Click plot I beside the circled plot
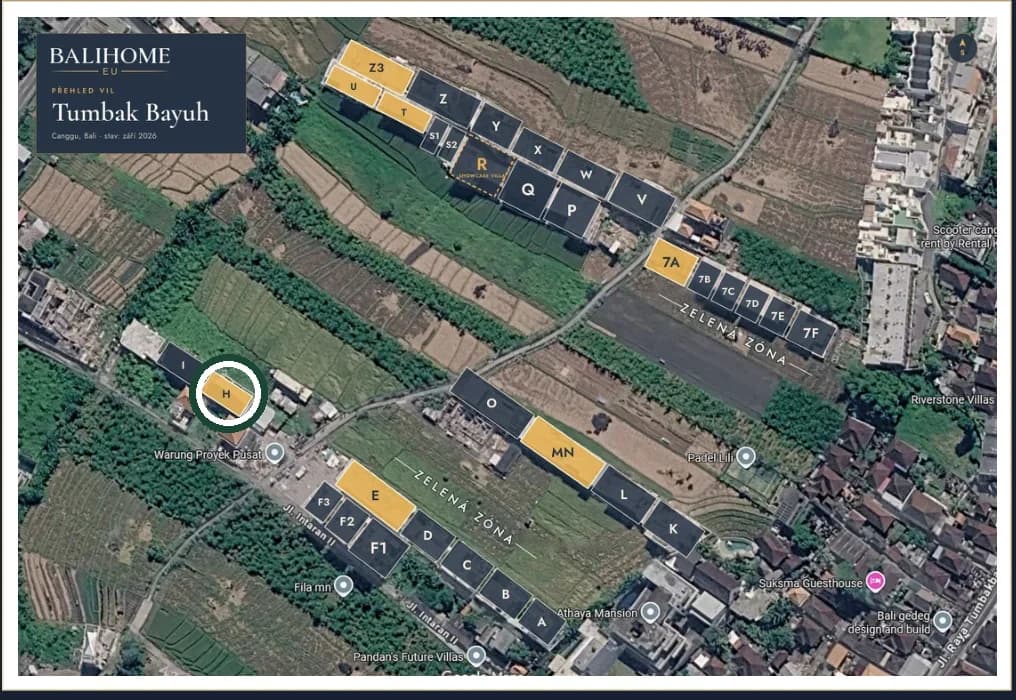This screenshot has width=1016, height=700. click(x=182, y=365)
